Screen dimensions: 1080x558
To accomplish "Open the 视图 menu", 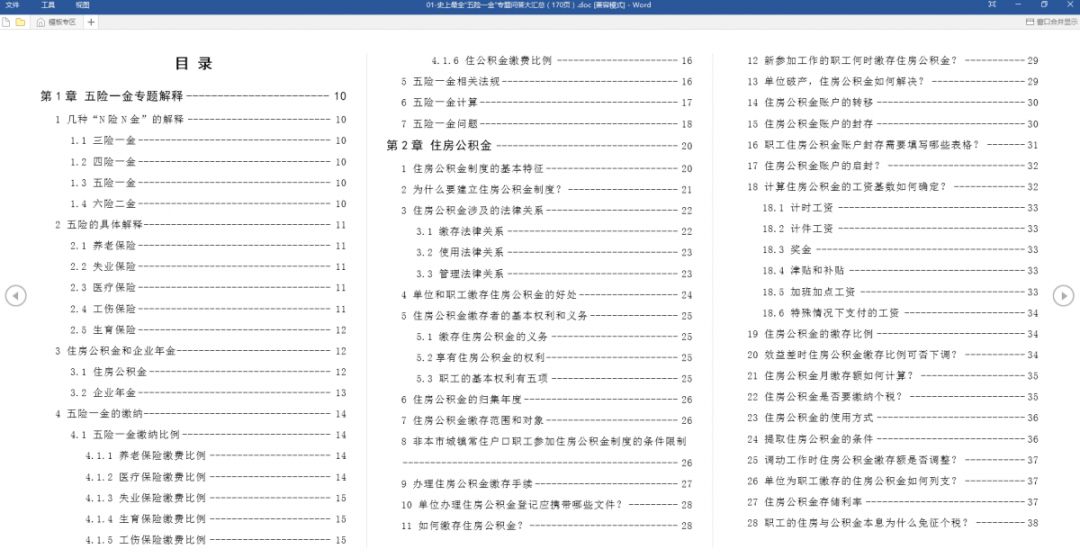I will [x=83, y=5].
